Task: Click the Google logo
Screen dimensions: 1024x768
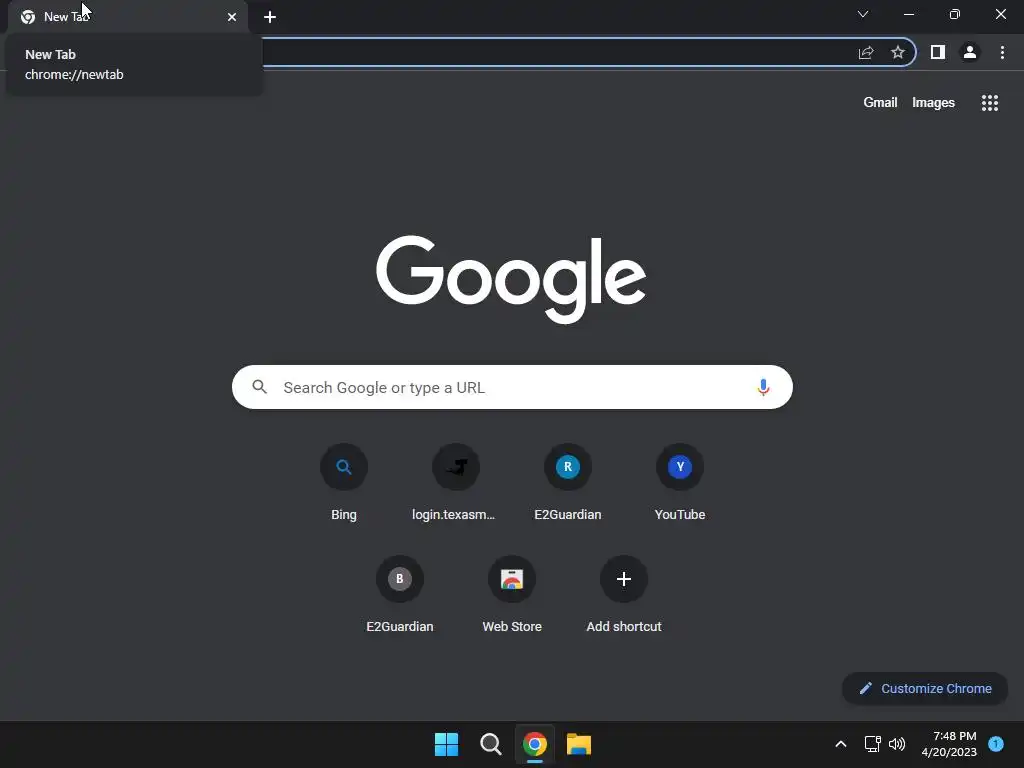Action: click(x=511, y=279)
